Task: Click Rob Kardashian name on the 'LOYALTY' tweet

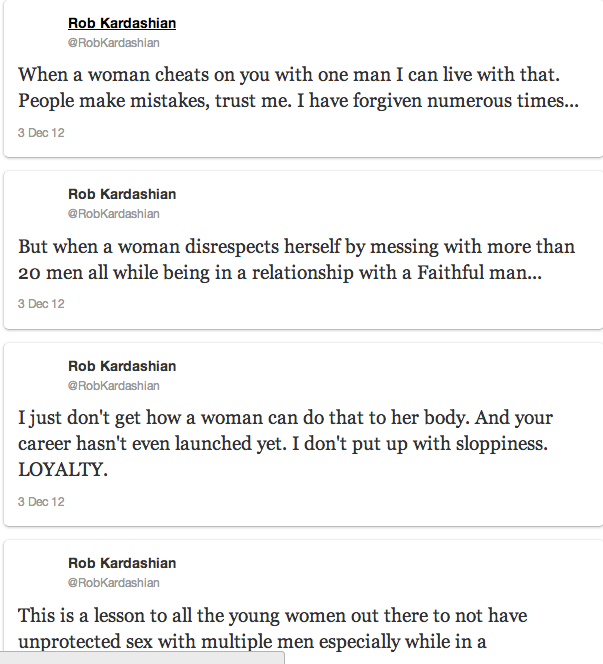Action: coord(122,366)
